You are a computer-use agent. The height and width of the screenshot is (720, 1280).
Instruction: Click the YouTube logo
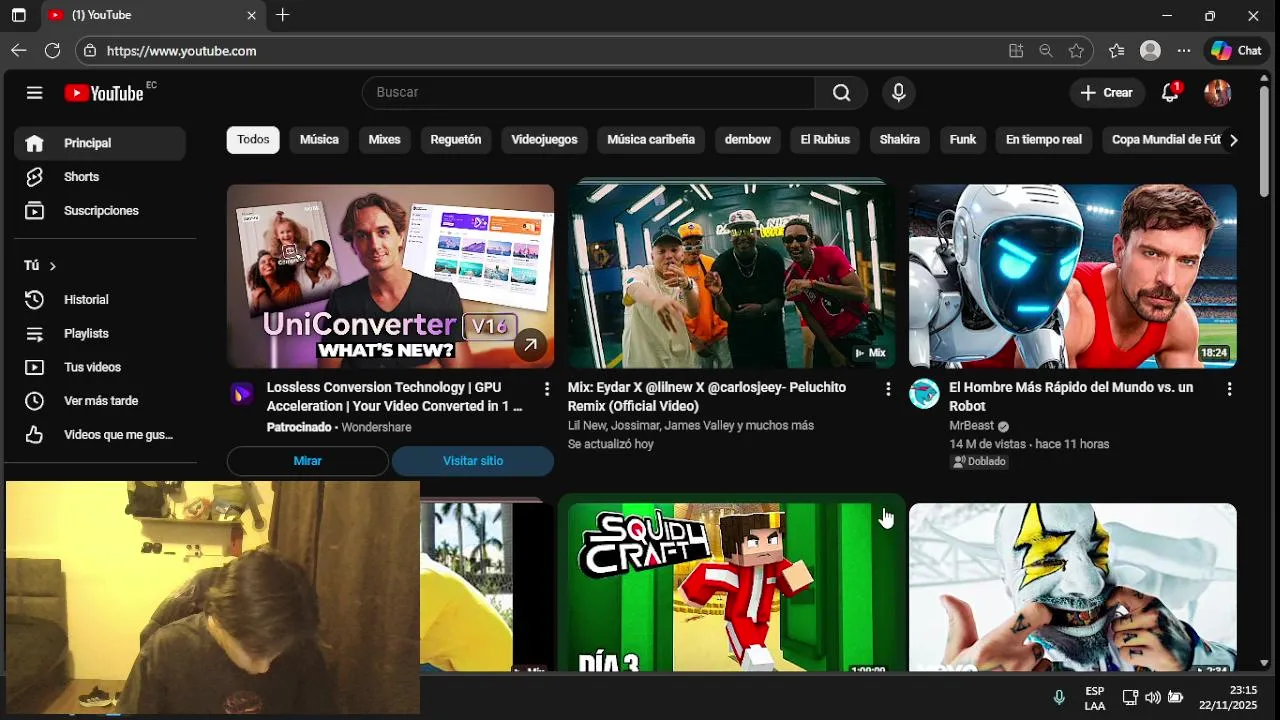click(104, 93)
